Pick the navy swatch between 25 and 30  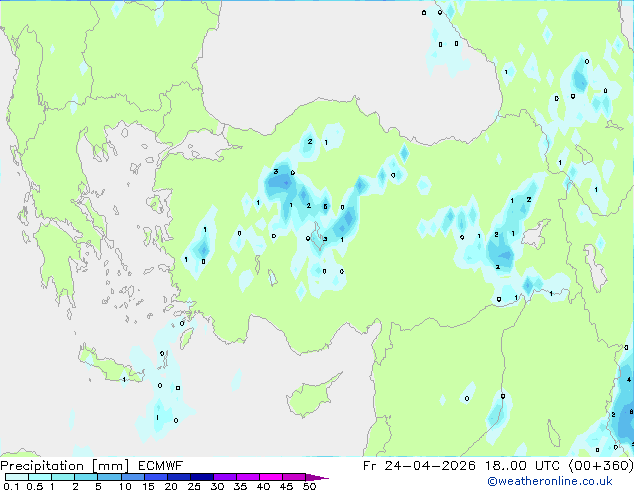[x=201, y=477]
